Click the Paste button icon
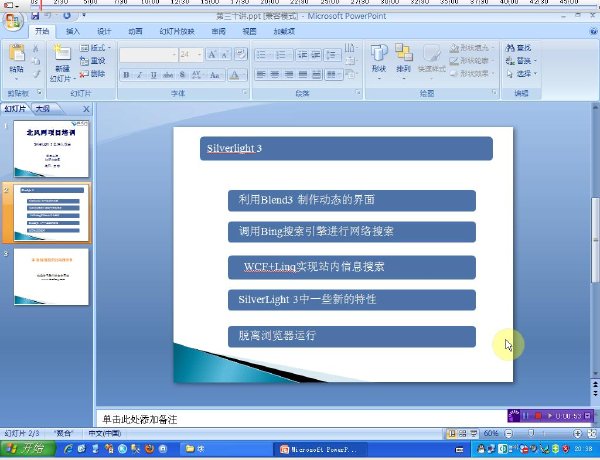The width and height of the screenshot is (600, 460). click(16, 53)
